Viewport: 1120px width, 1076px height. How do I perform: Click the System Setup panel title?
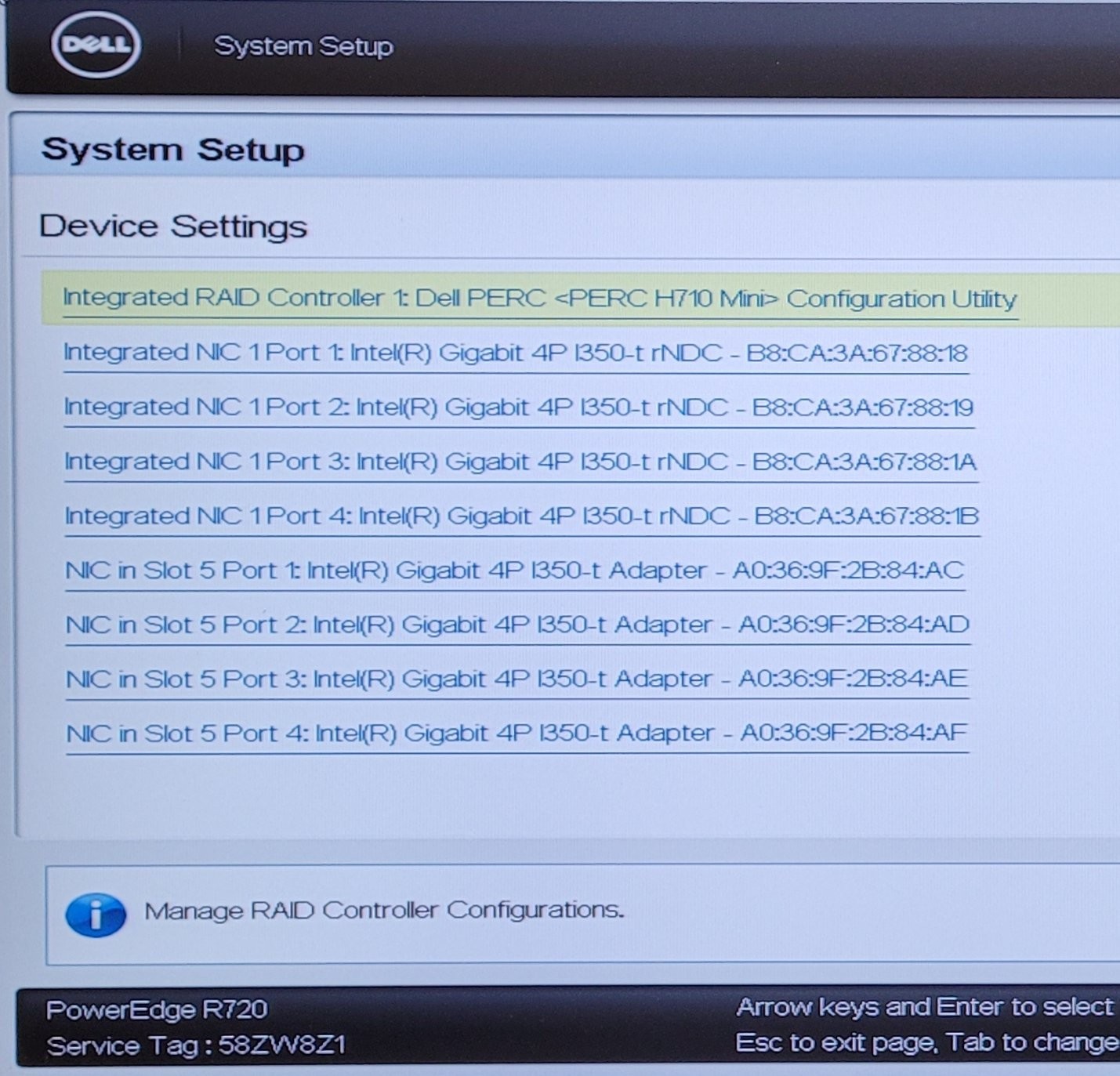click(x=173, y=149)
